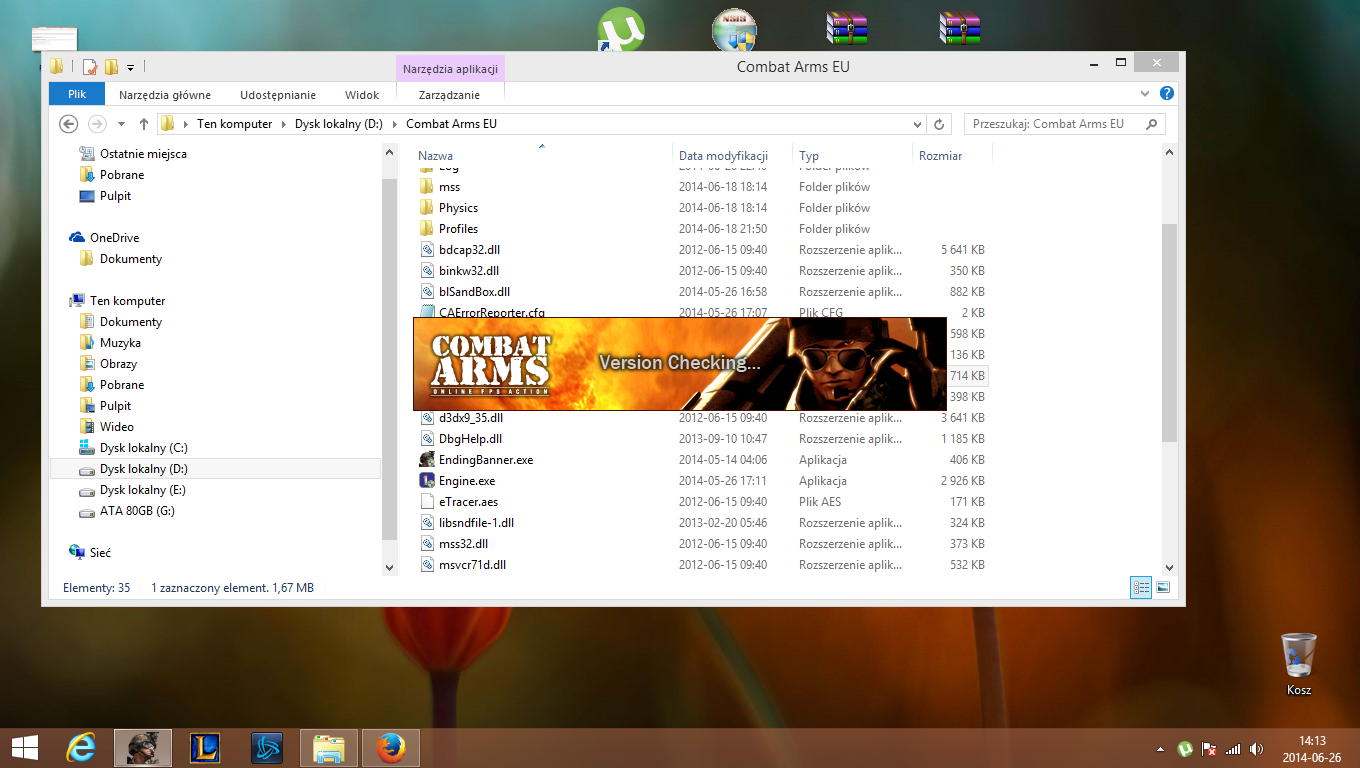Expand the ribbon chevron
This screenshot has width=1360, height=768.
point(1145,93)
